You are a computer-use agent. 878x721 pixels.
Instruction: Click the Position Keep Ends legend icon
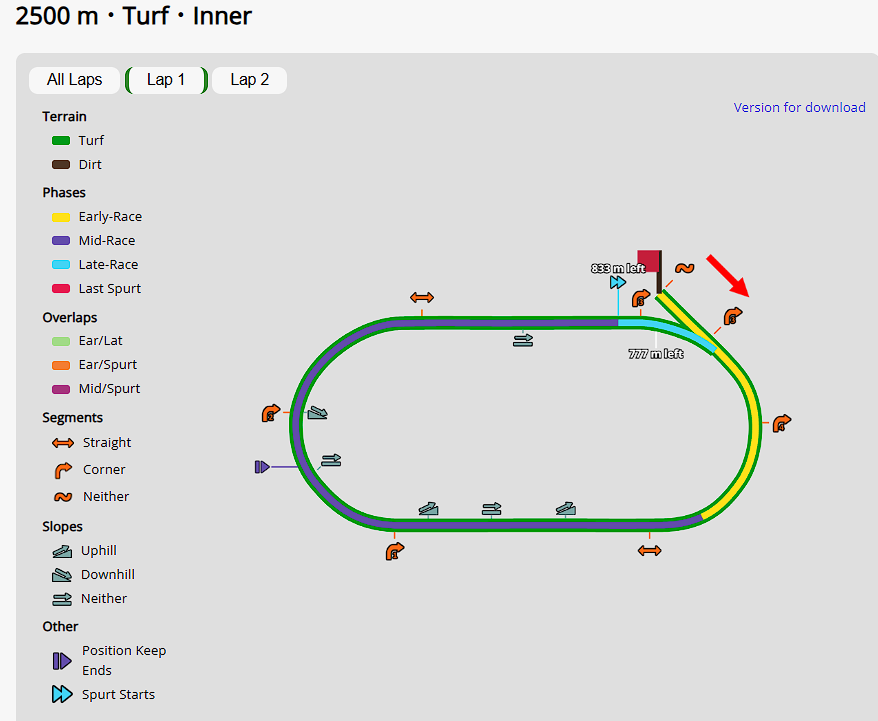tap(62, 661)
